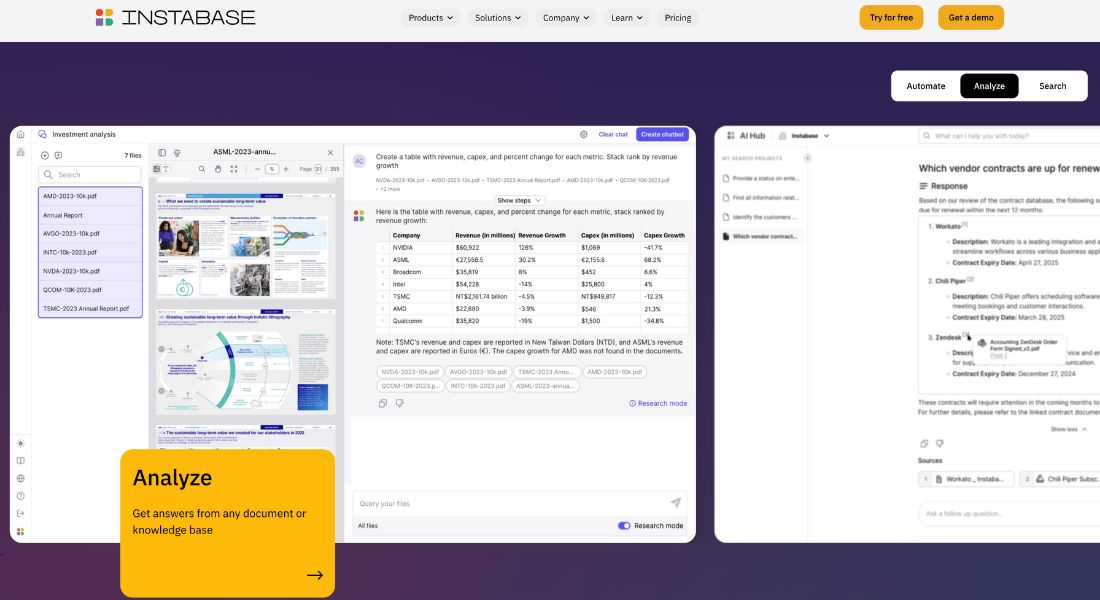Click the file list Search field
Screen dimensions: 1100x600
90,174
